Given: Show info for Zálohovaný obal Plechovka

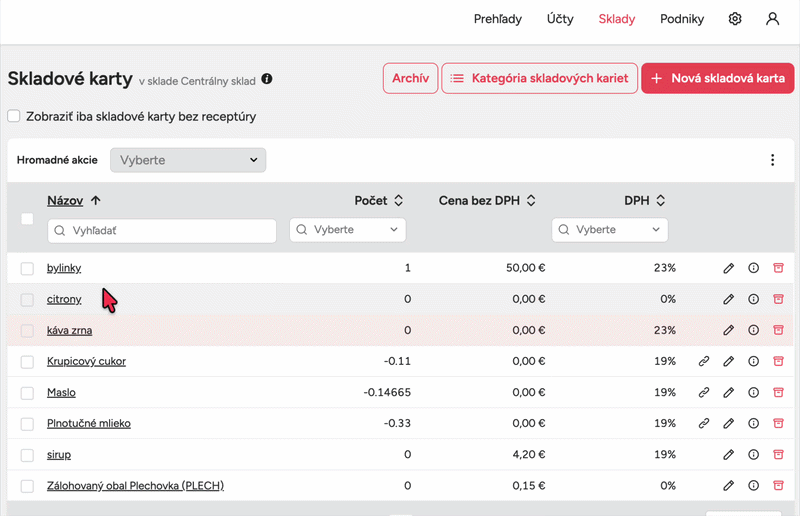Looking at the screenshot, I should 754,486.
